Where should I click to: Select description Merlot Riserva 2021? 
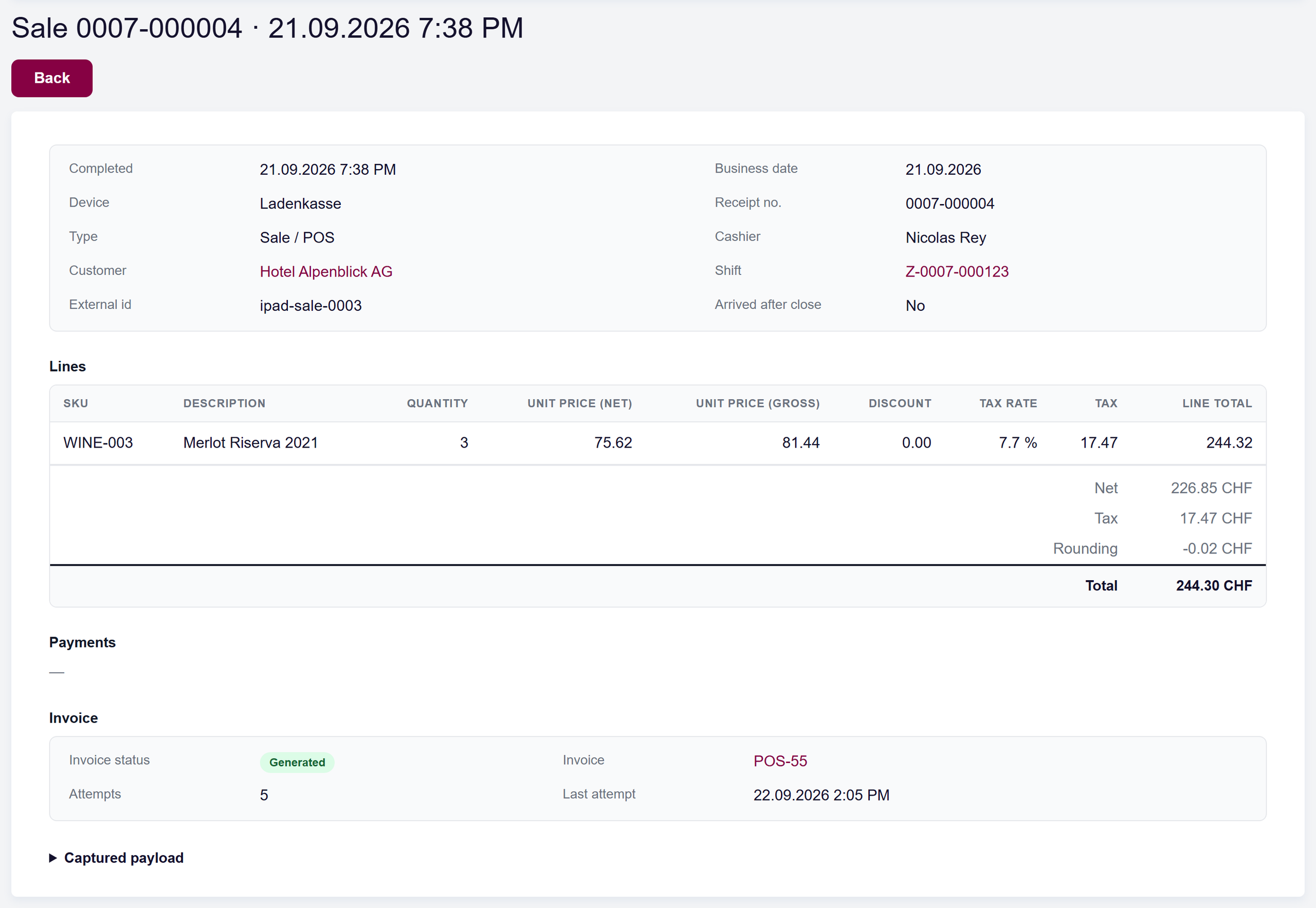(x=250, y=442)
